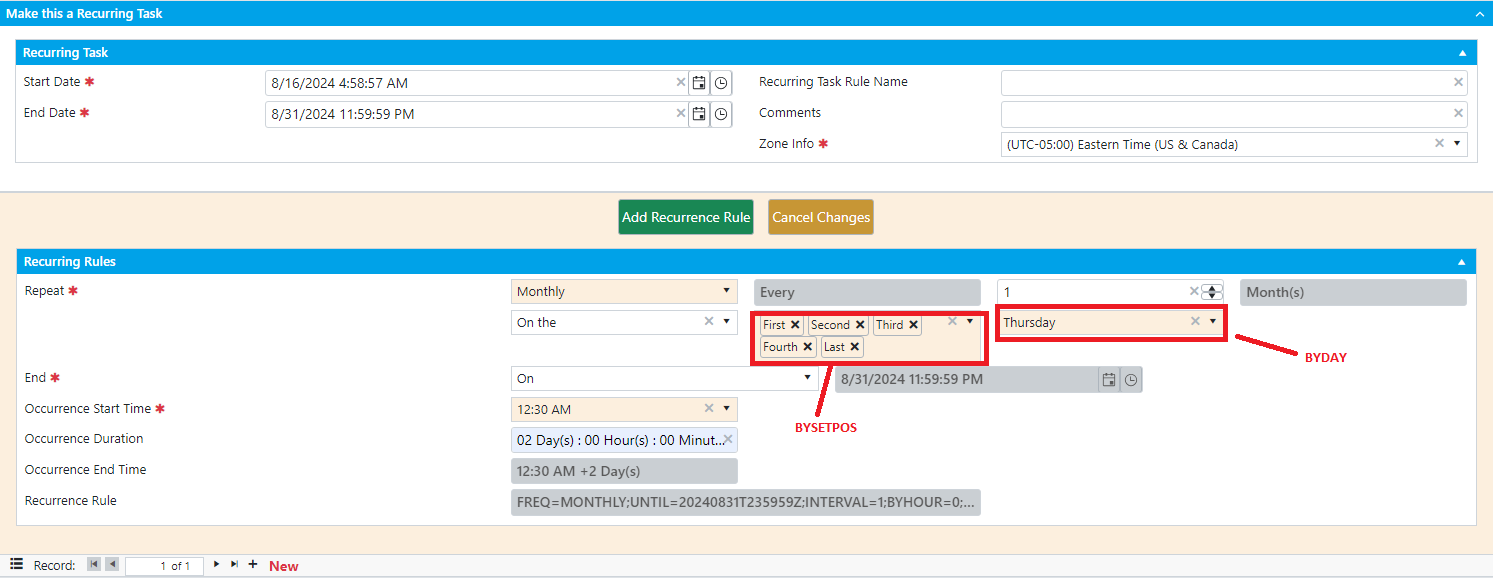The image size is (1493, 579).
Task: Jump to the last record
Action: tap(234, 565)
